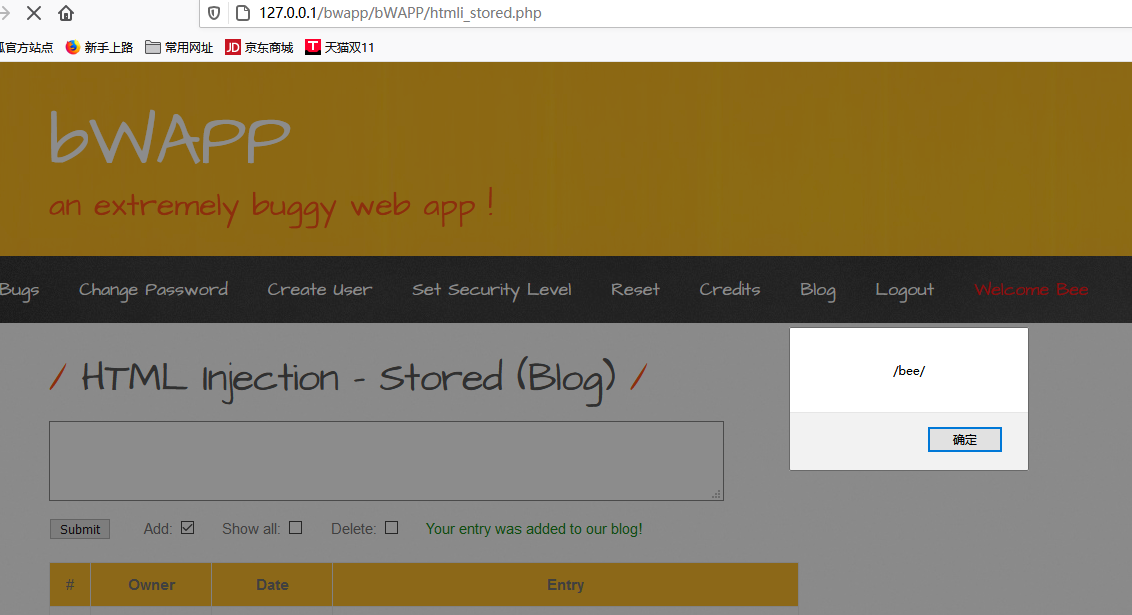The width and height of the screenshot is (1132, 615).
Task: Click the HTML Injection Stored heading
Action: [x=349, y=378]
